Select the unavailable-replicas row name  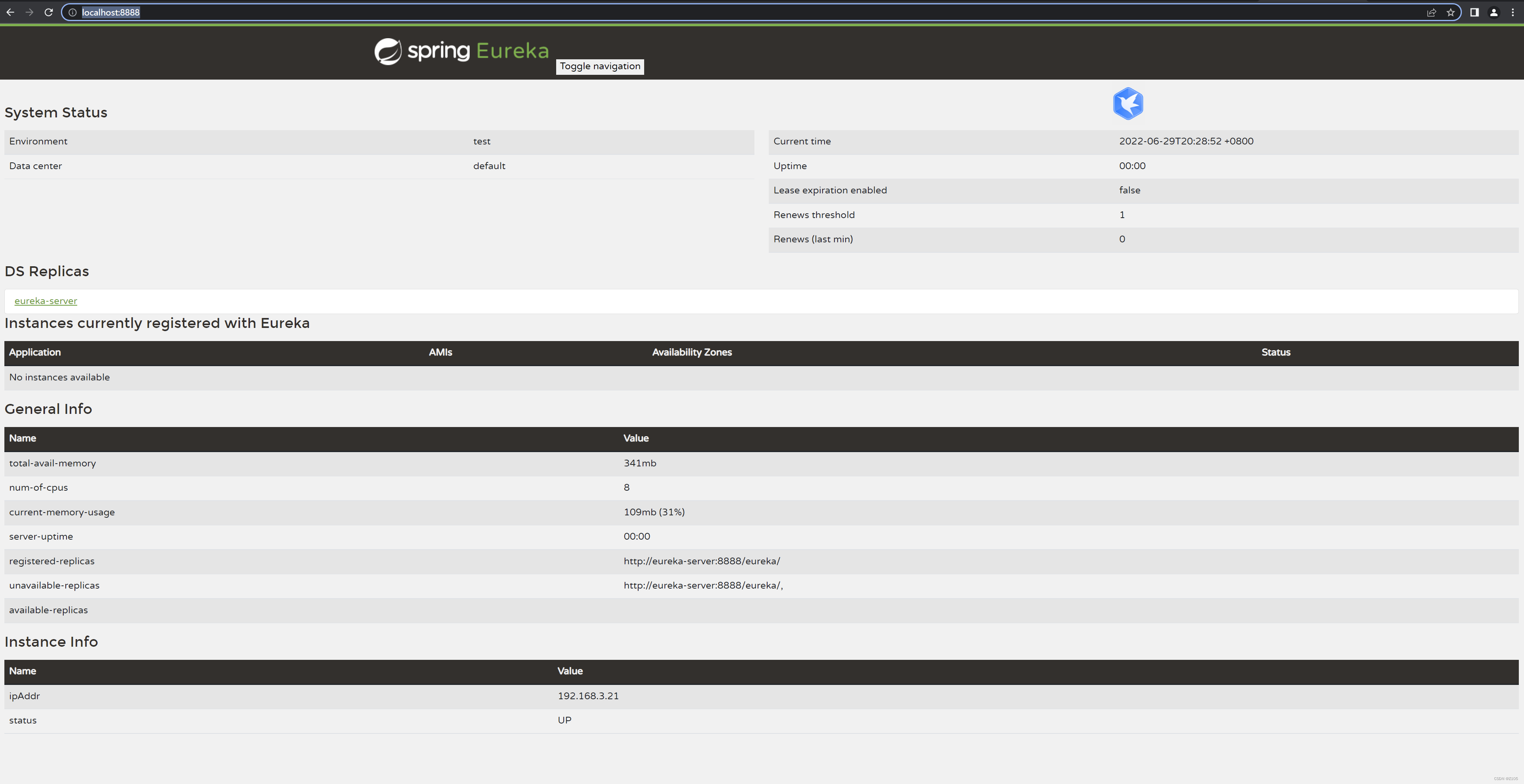click(x=54, y=586)
